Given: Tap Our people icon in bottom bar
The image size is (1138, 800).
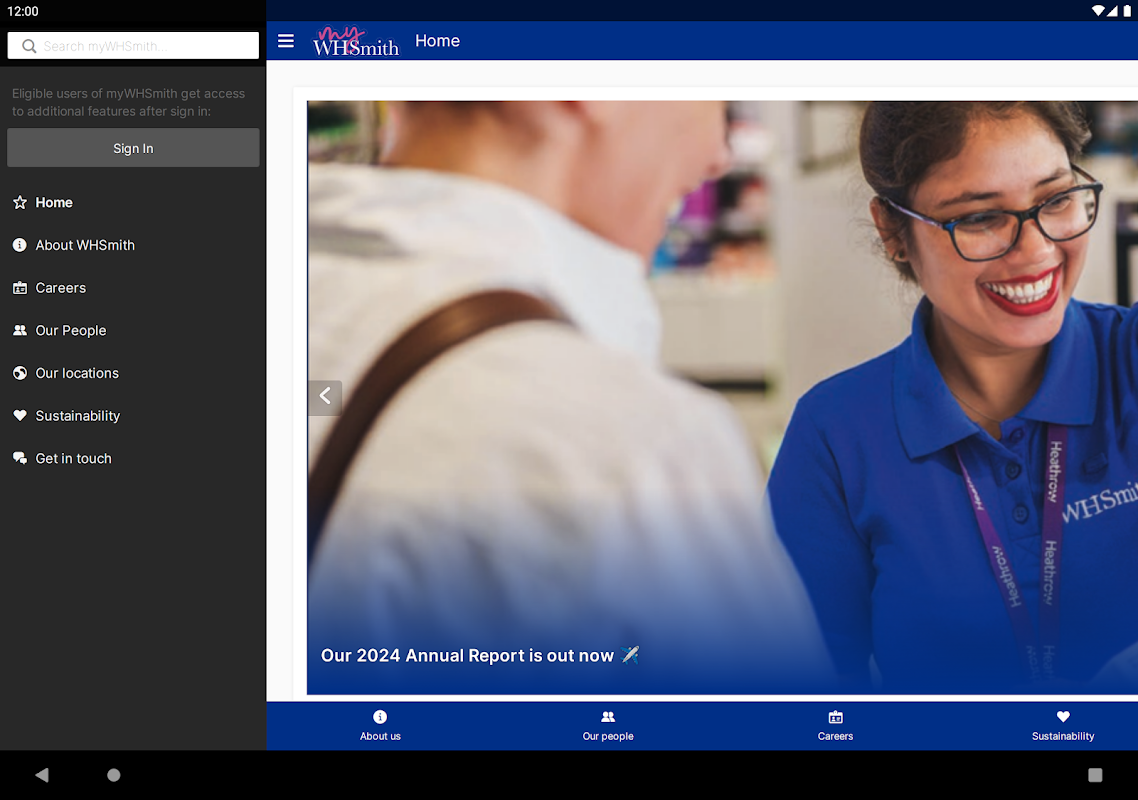Looking at the screenshot, I should [x=608, y=717].
